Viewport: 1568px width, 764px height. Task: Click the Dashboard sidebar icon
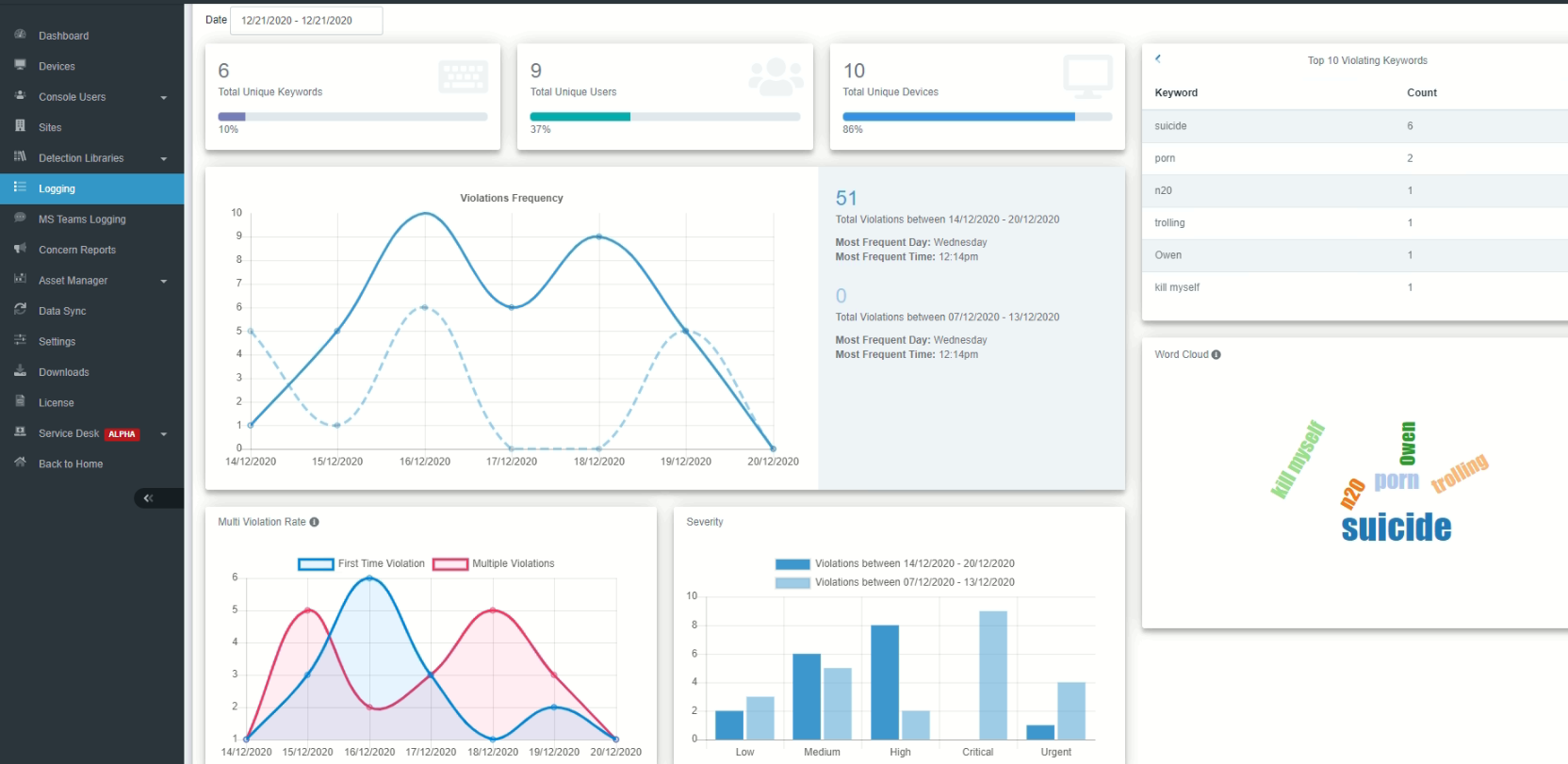pyautogui.click(x=20, y=34)
